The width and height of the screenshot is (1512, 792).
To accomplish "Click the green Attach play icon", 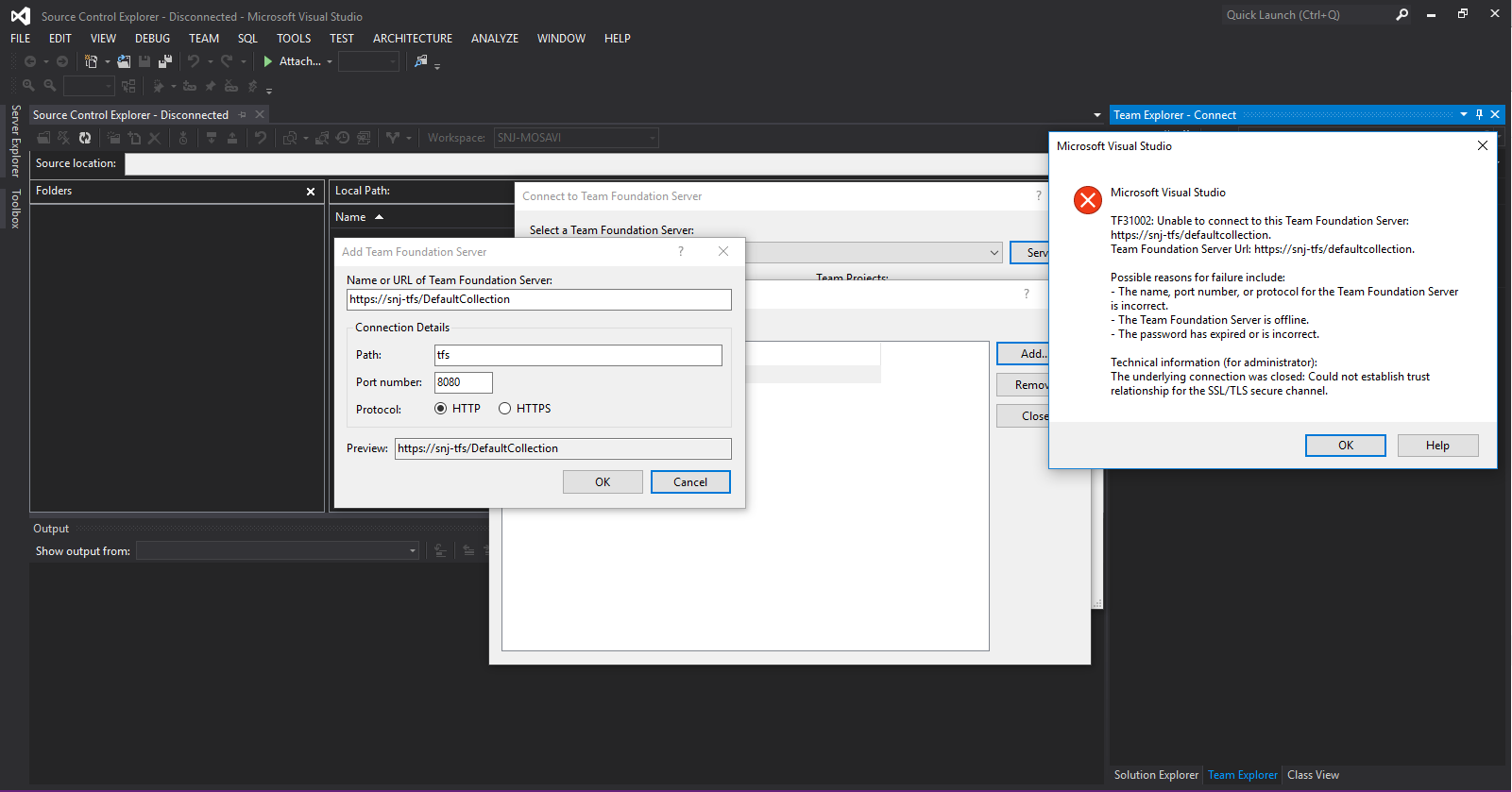I will [x=268, y=61].
